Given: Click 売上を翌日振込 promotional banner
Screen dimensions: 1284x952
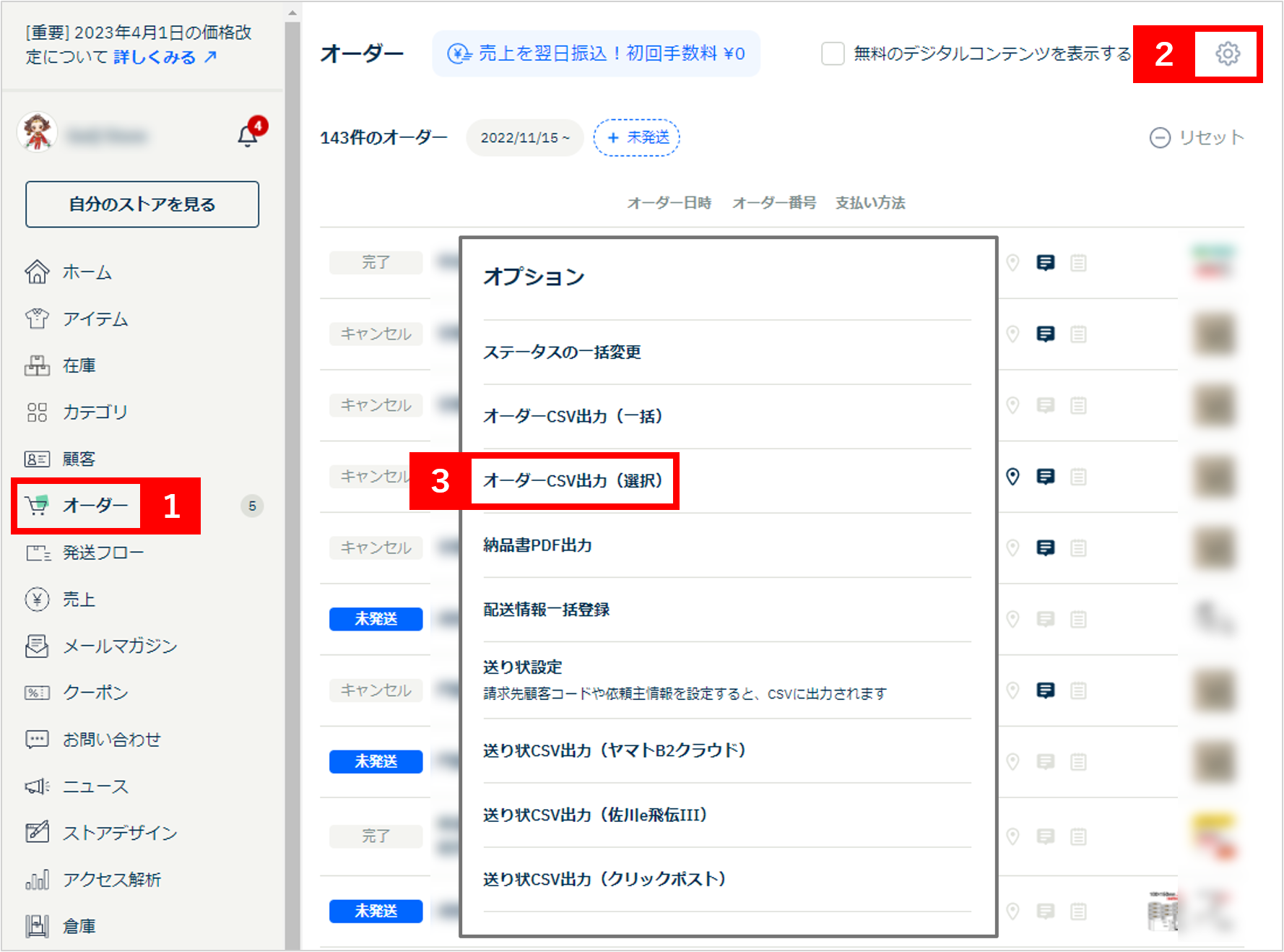Looking at the screenshot, I should point(597,53).
